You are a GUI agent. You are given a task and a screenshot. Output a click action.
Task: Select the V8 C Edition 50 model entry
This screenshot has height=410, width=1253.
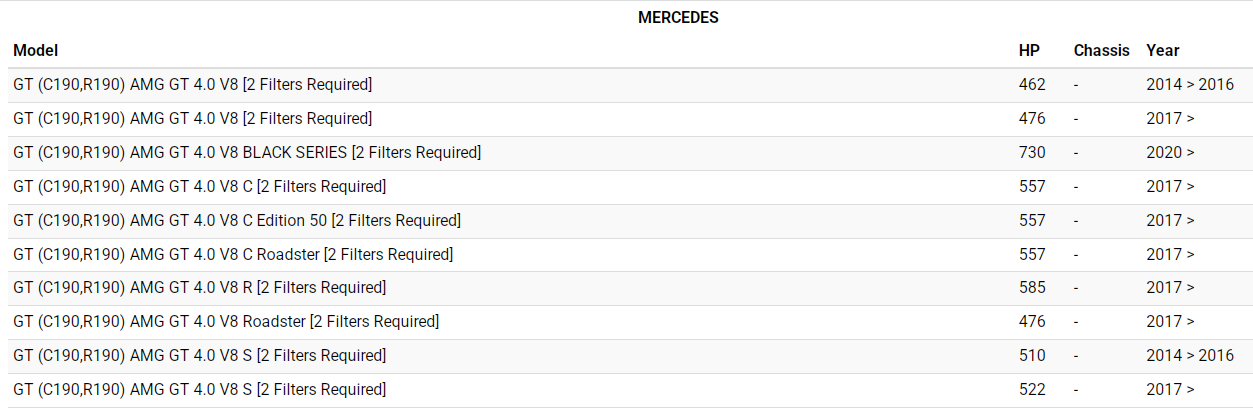click(237, 220)
